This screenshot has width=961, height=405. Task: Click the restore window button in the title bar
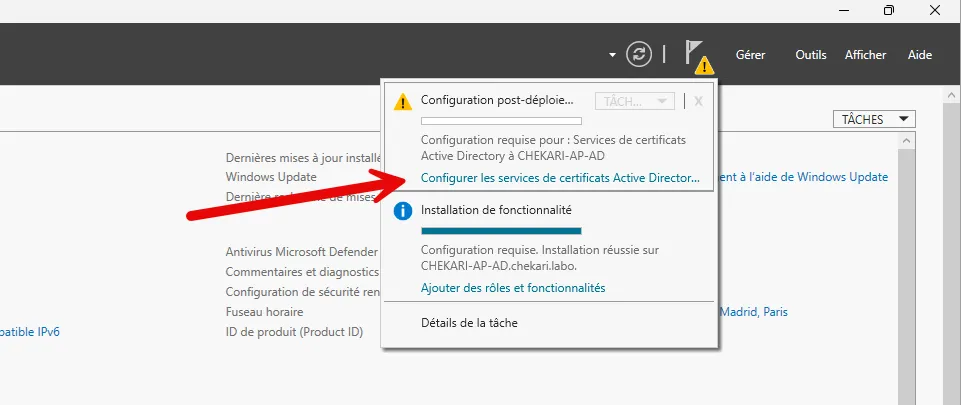click(x=889, y=10)
